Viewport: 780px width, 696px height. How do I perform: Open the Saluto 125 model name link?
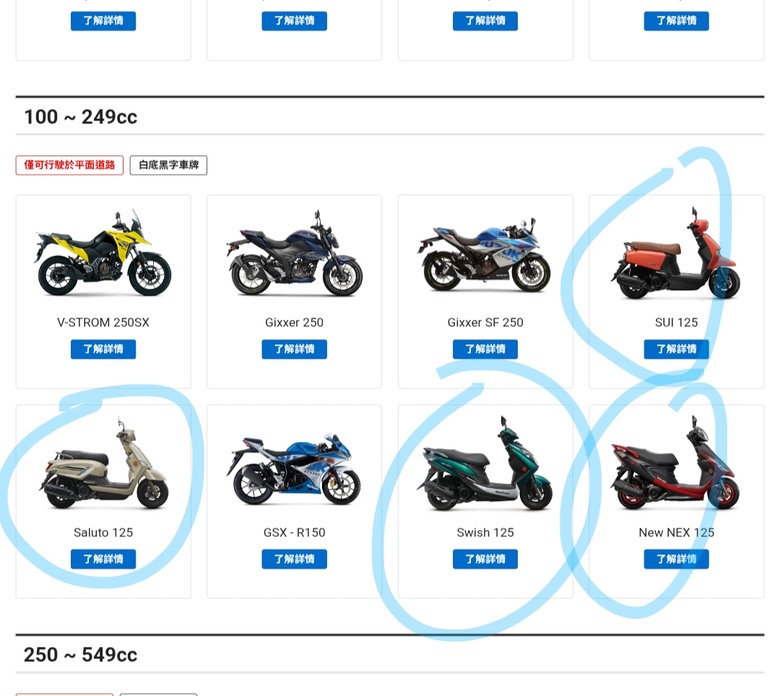103,532
